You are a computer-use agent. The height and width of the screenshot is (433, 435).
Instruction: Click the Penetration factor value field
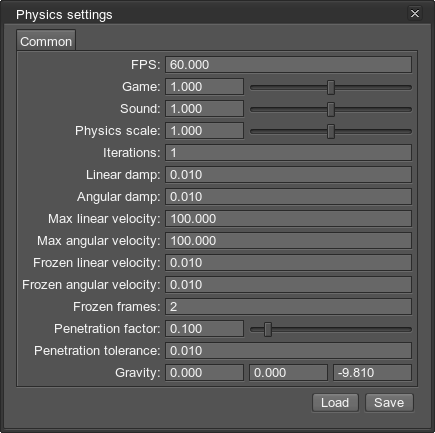[x=204, y=329]
